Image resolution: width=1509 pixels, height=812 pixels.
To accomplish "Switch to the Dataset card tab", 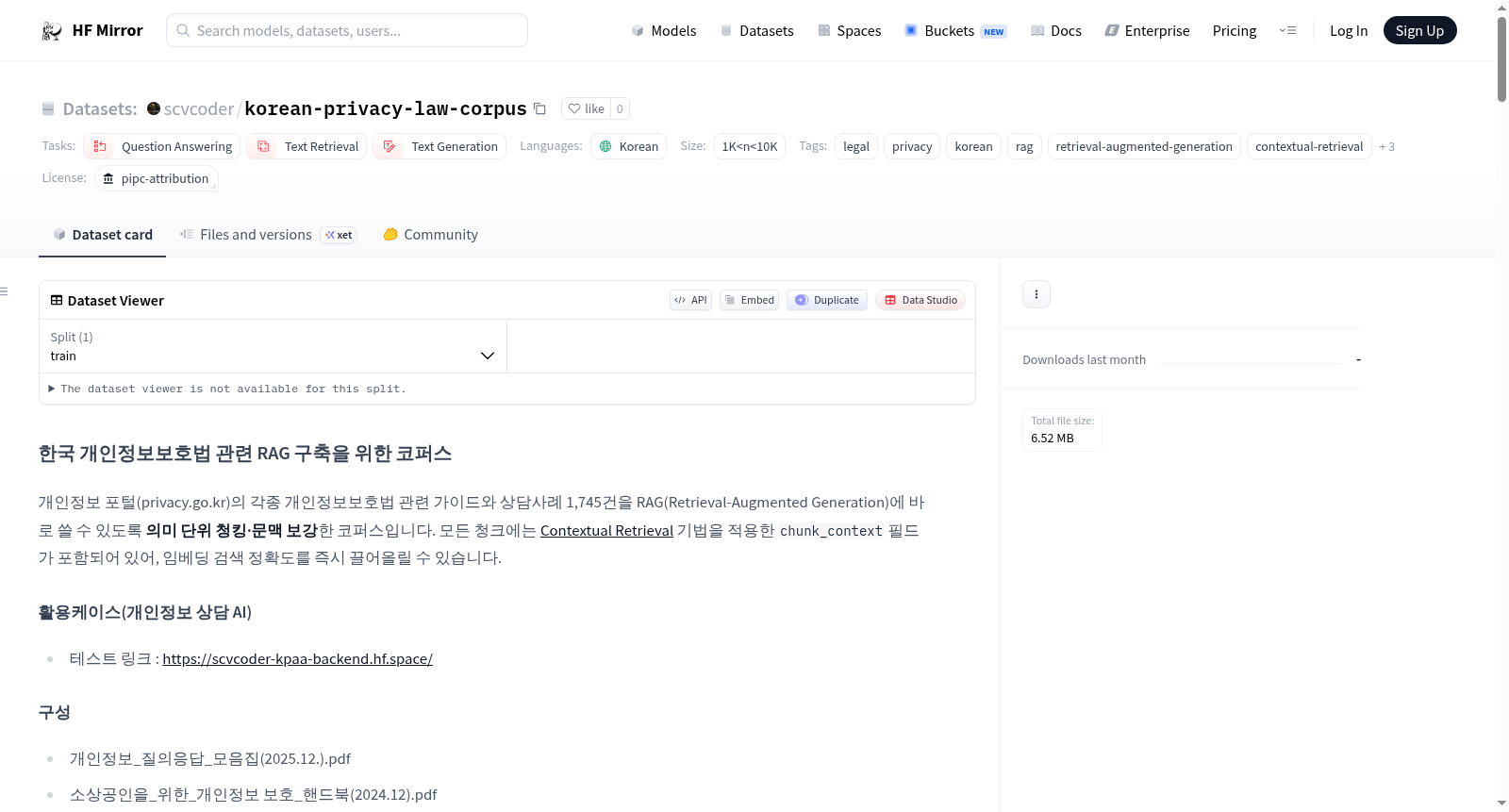I will tap(103, 235).
